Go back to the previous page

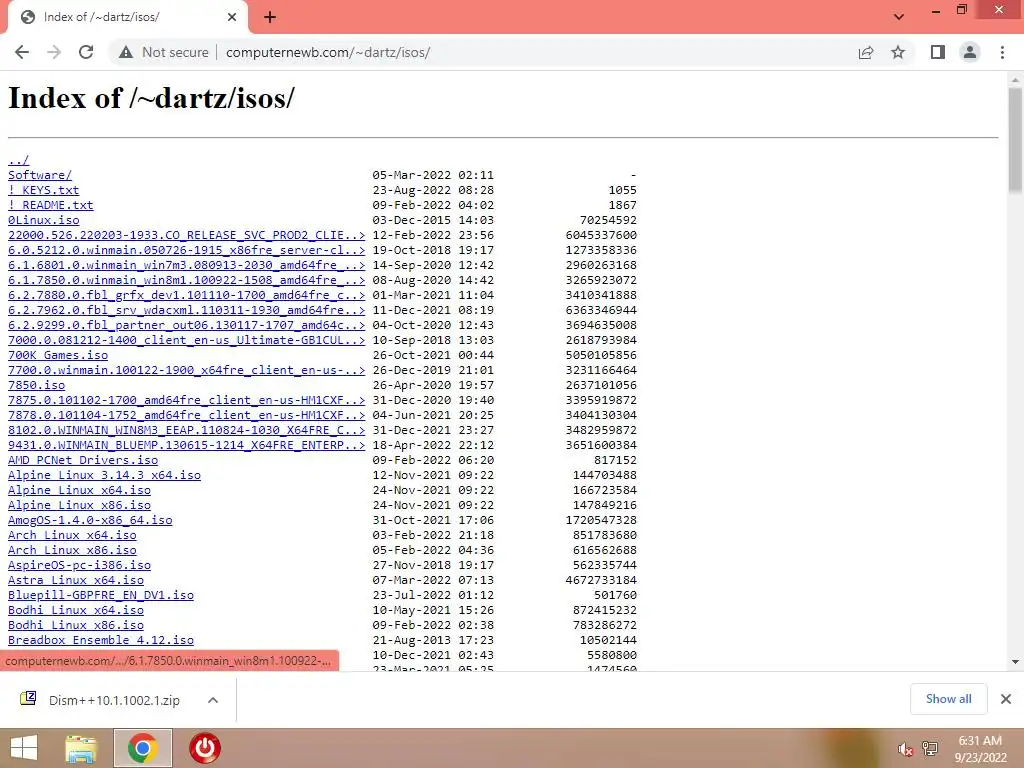click(x=22, y=52)
